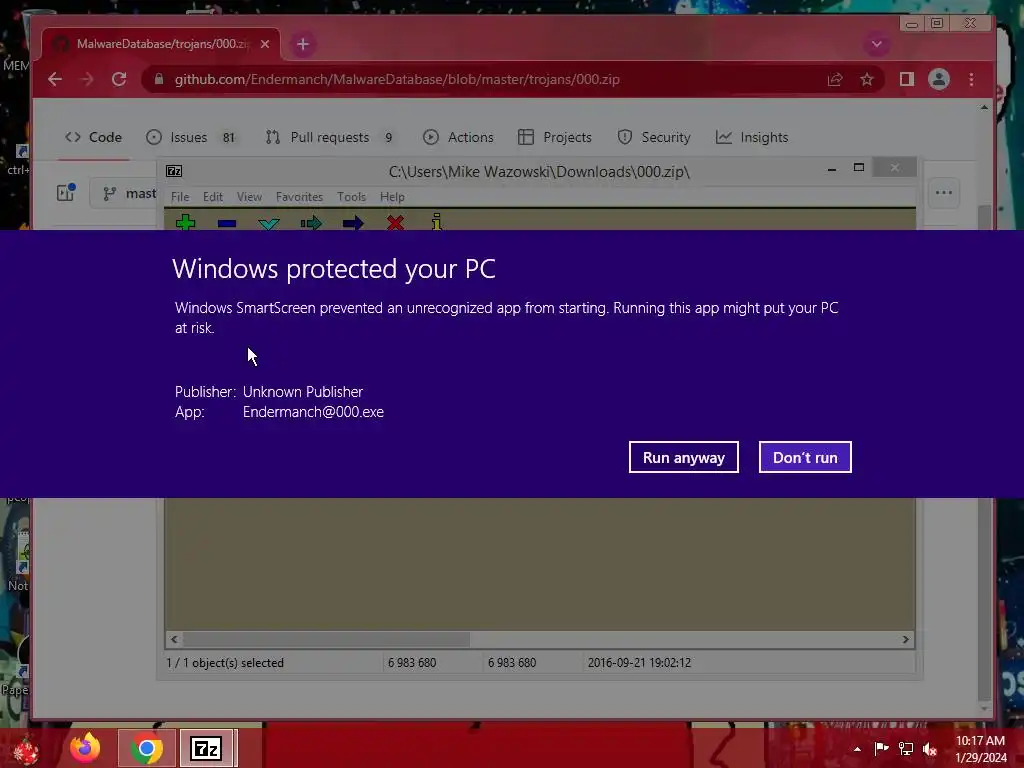Screen dimensions: 1024x768
Task: Open GitHub Insights tab
Action: (752, 137)
